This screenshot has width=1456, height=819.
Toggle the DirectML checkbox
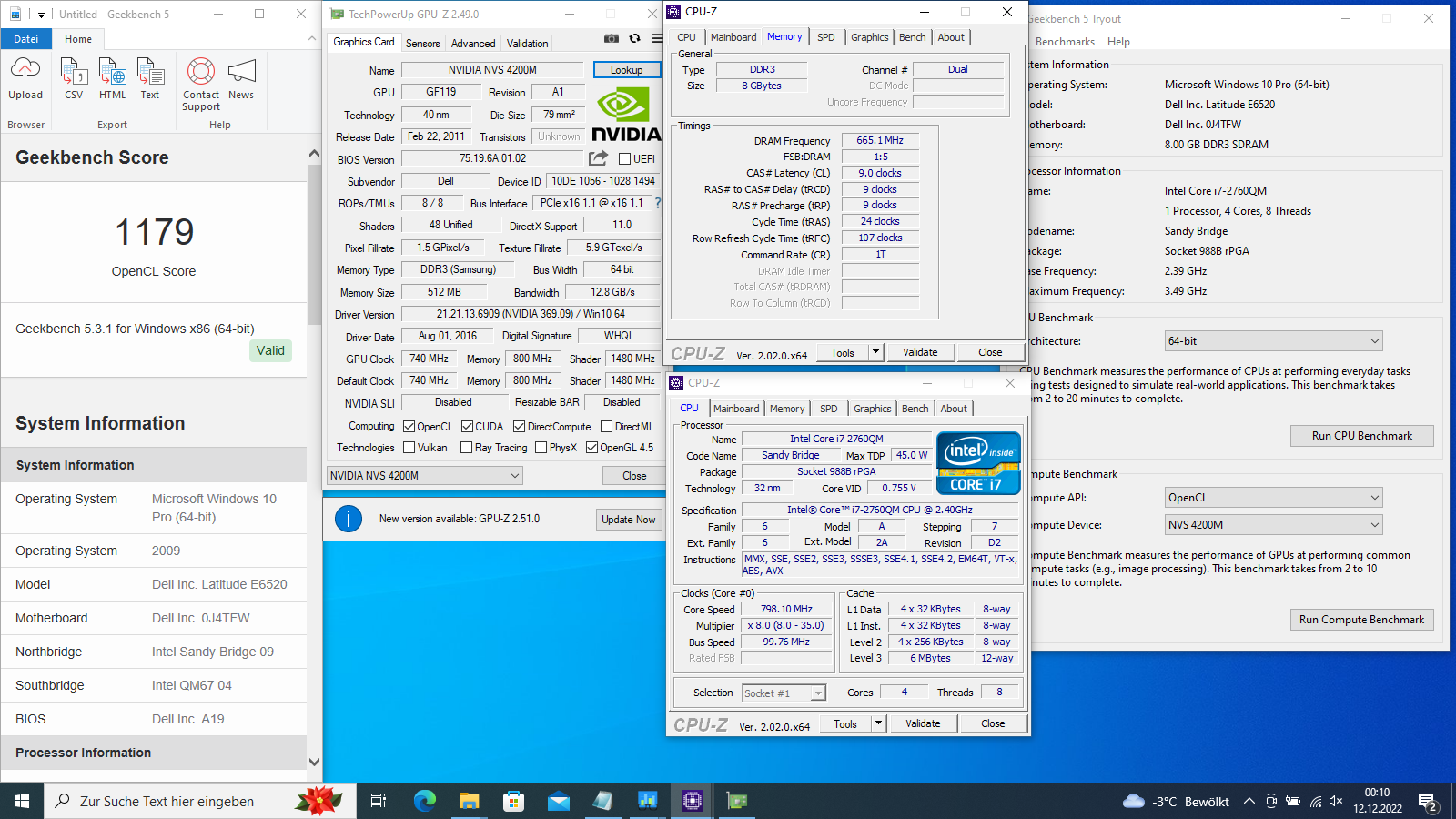(606, 426)
